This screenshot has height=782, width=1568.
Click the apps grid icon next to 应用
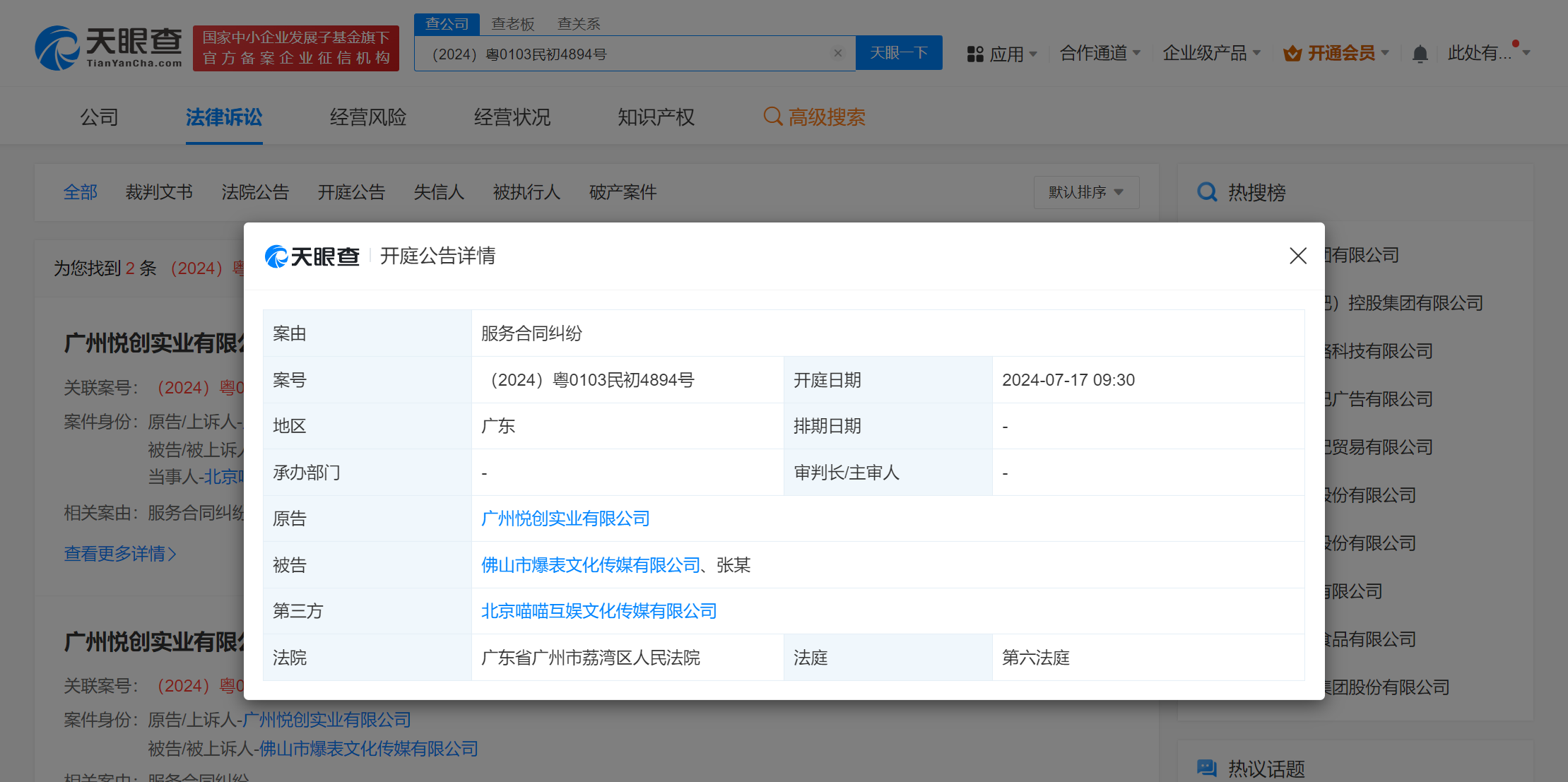(x=975, y=53)
